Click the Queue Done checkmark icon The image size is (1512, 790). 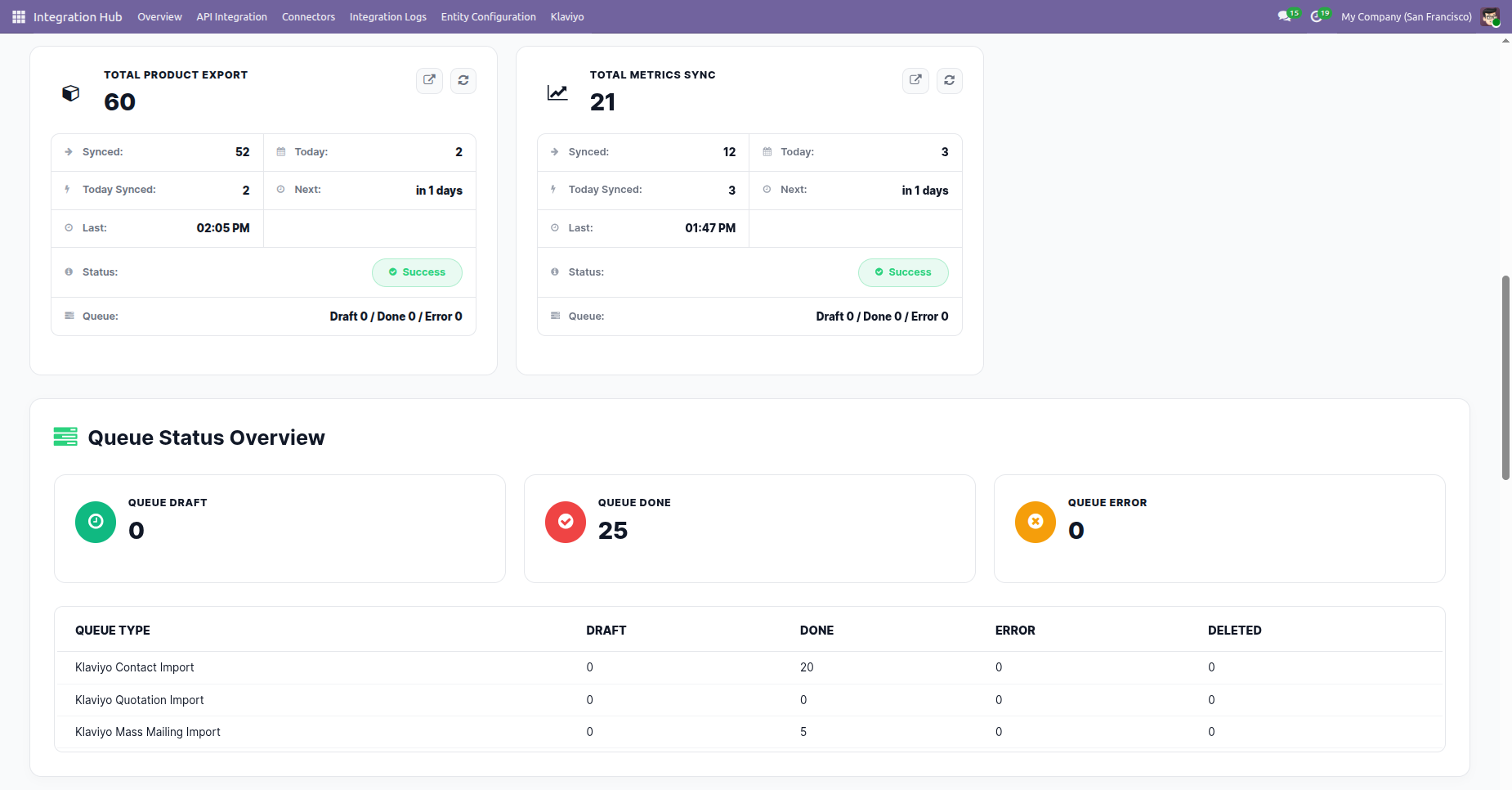(566, 522)
